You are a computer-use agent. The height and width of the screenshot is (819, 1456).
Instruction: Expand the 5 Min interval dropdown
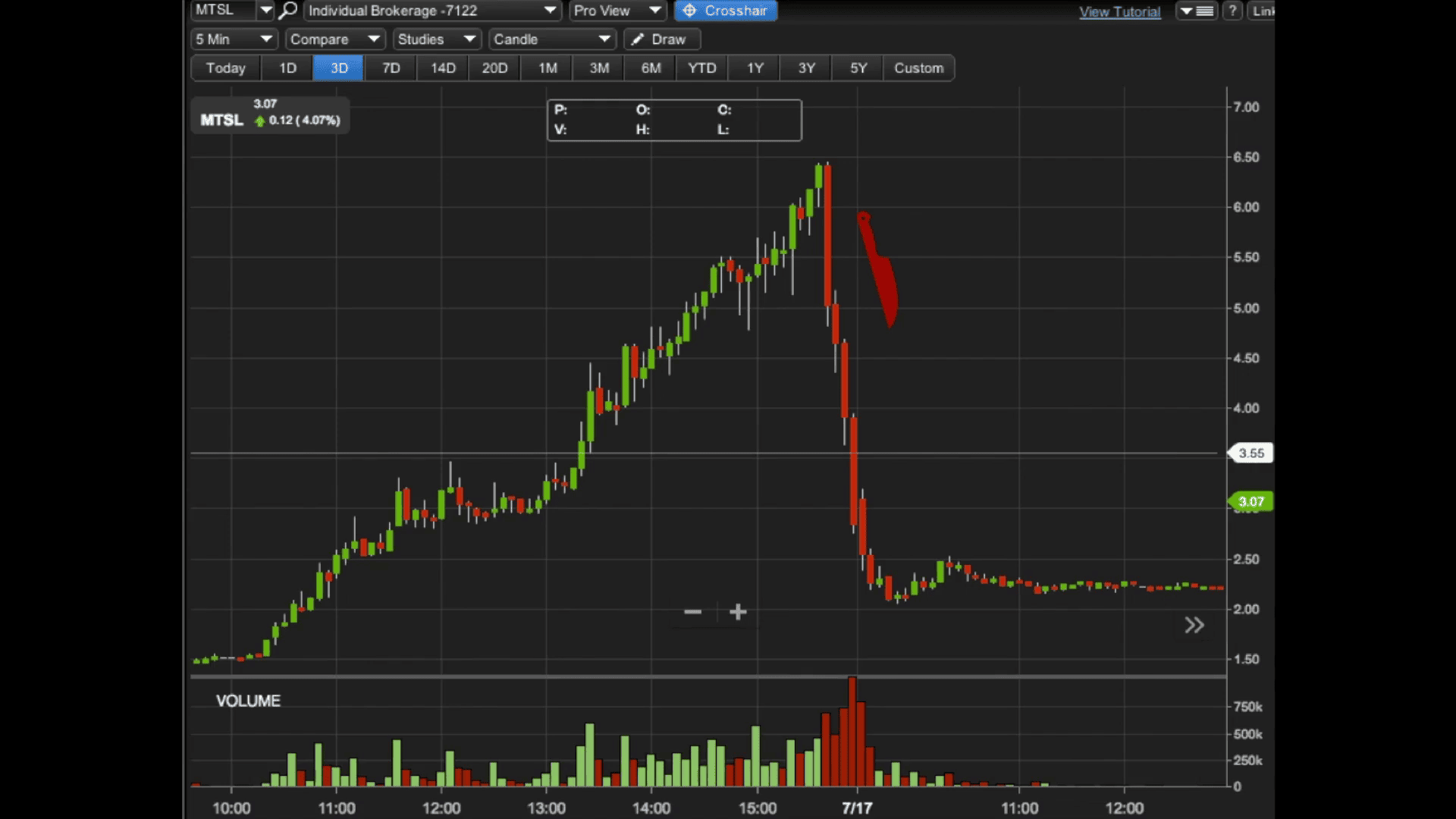234,39
